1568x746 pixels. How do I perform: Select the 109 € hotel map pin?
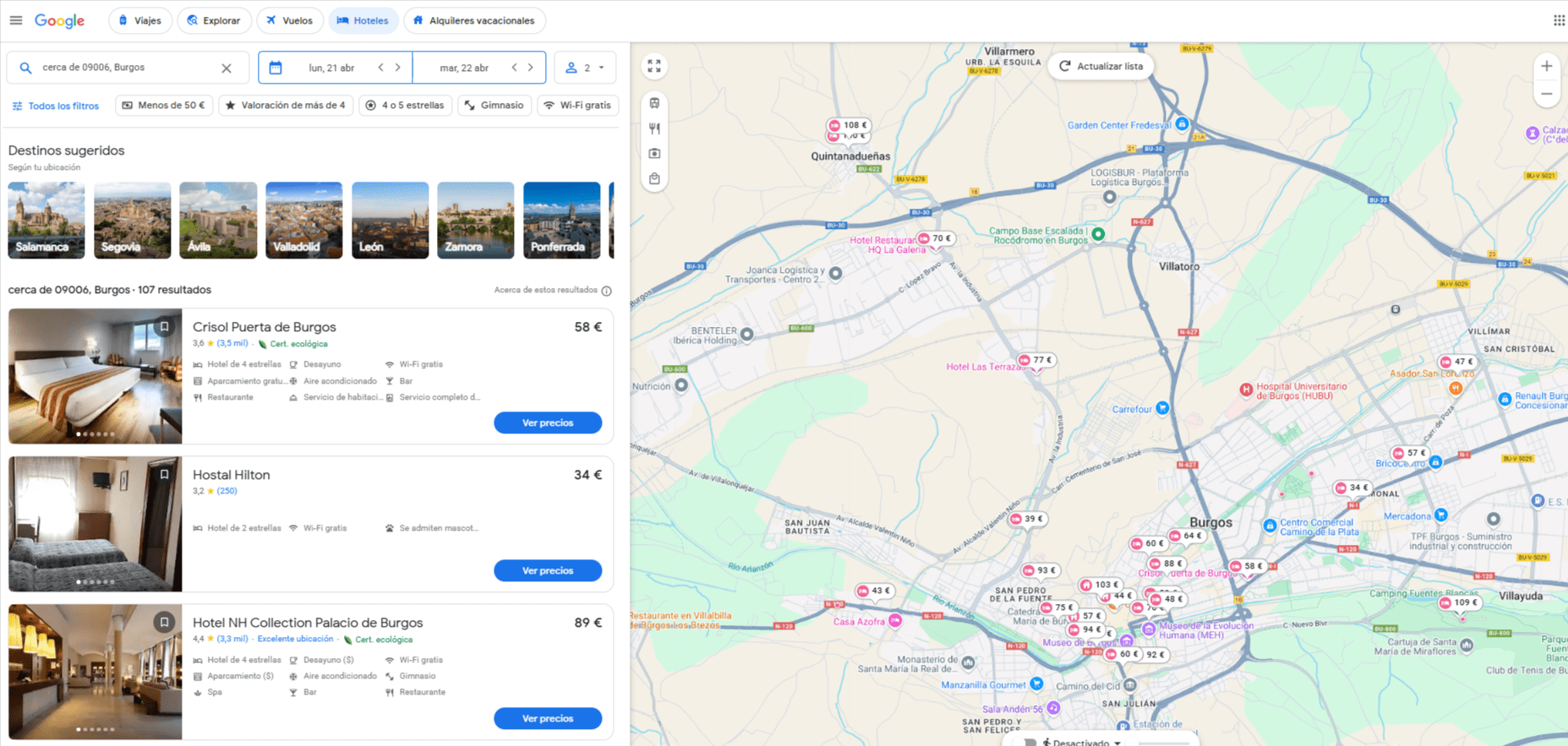(1460, 602)
